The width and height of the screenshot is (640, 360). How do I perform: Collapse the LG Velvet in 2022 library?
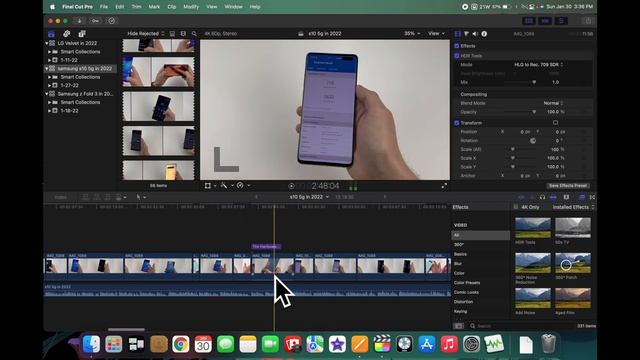(x=47, y=43)
